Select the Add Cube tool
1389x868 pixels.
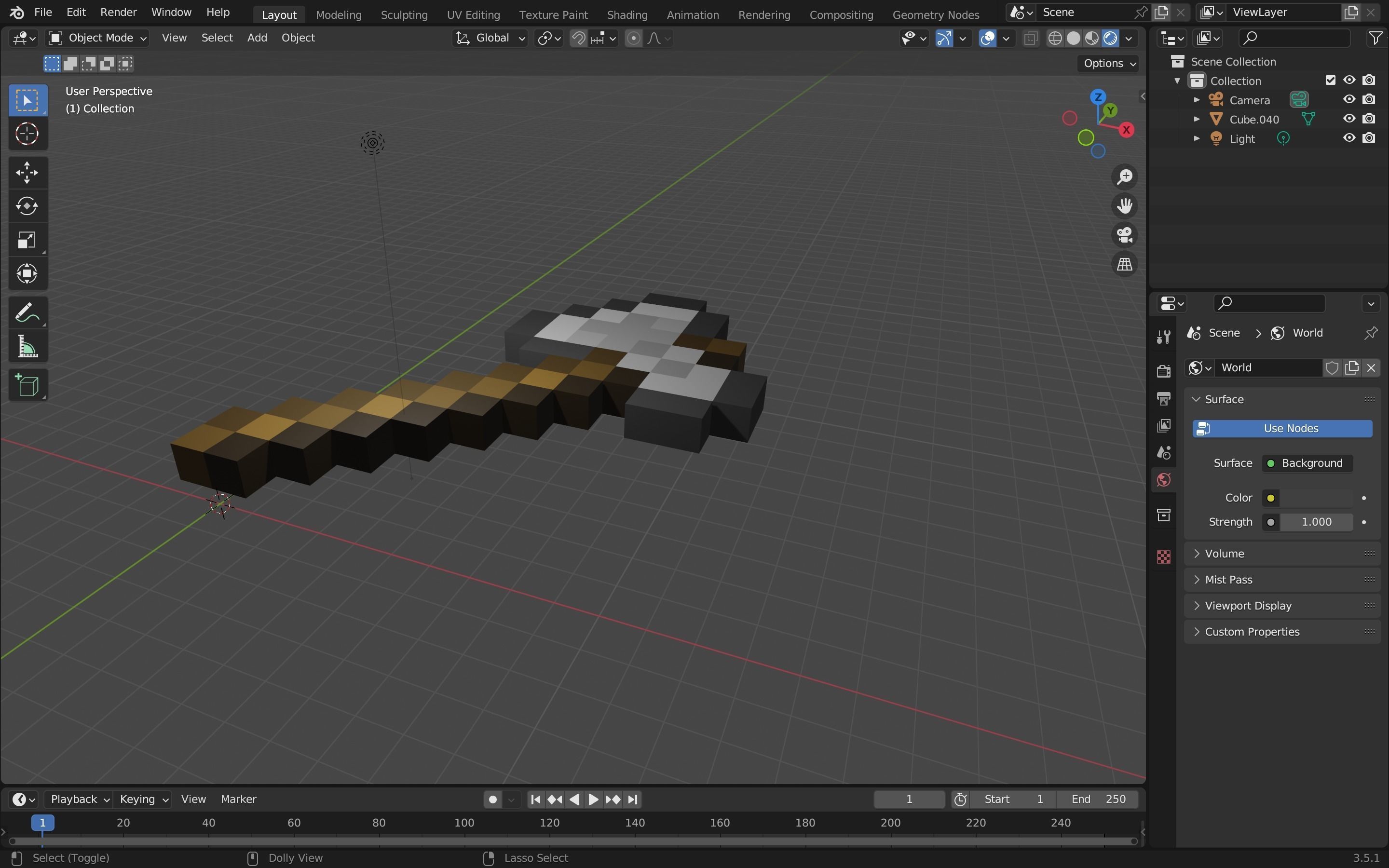tap(27, 385)
